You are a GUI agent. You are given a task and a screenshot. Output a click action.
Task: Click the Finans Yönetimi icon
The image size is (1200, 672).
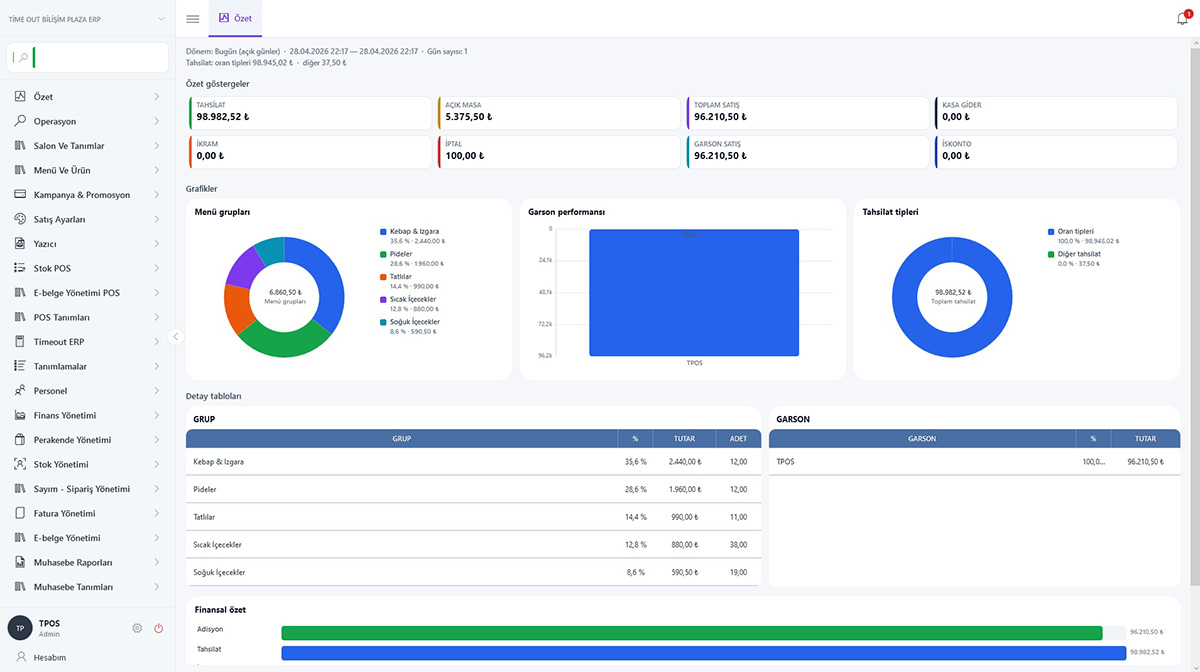coord(20,415)
